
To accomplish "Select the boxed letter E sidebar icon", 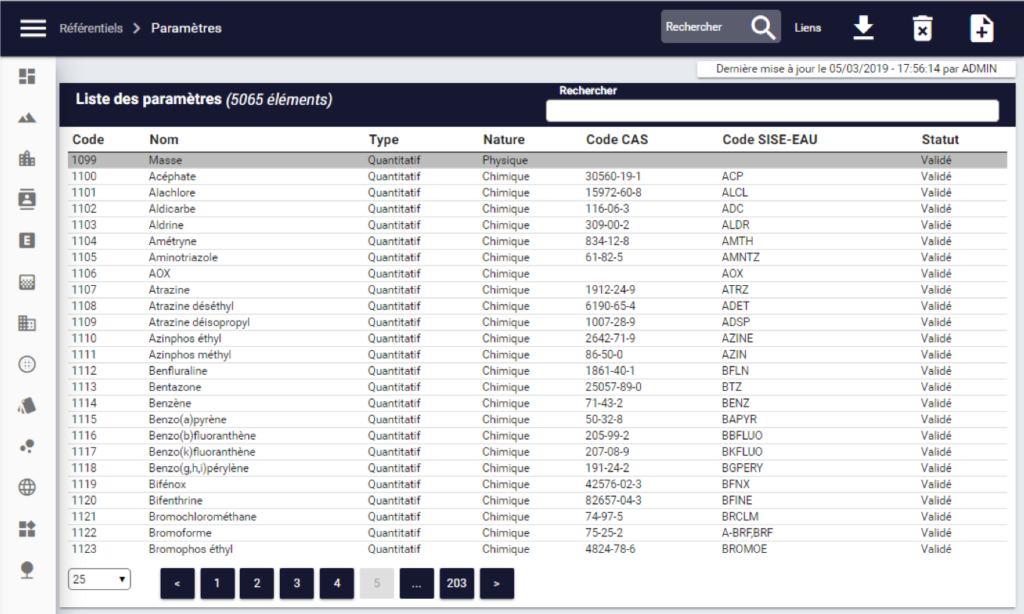I will click(27, 240).
